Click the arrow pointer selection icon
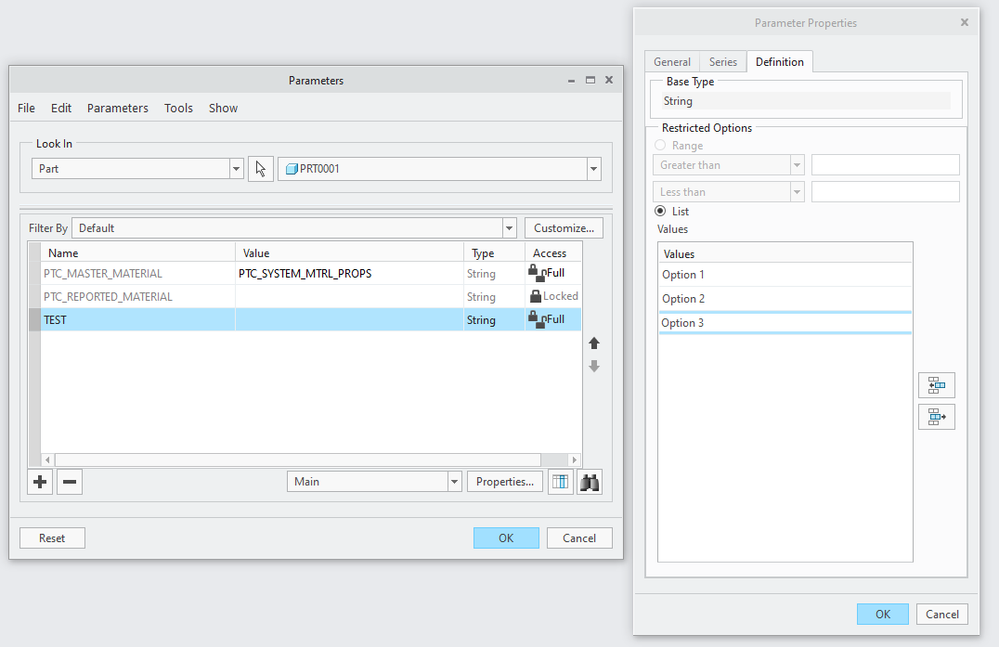The height and width of the screenshot is (647, 999). (261, 169)
